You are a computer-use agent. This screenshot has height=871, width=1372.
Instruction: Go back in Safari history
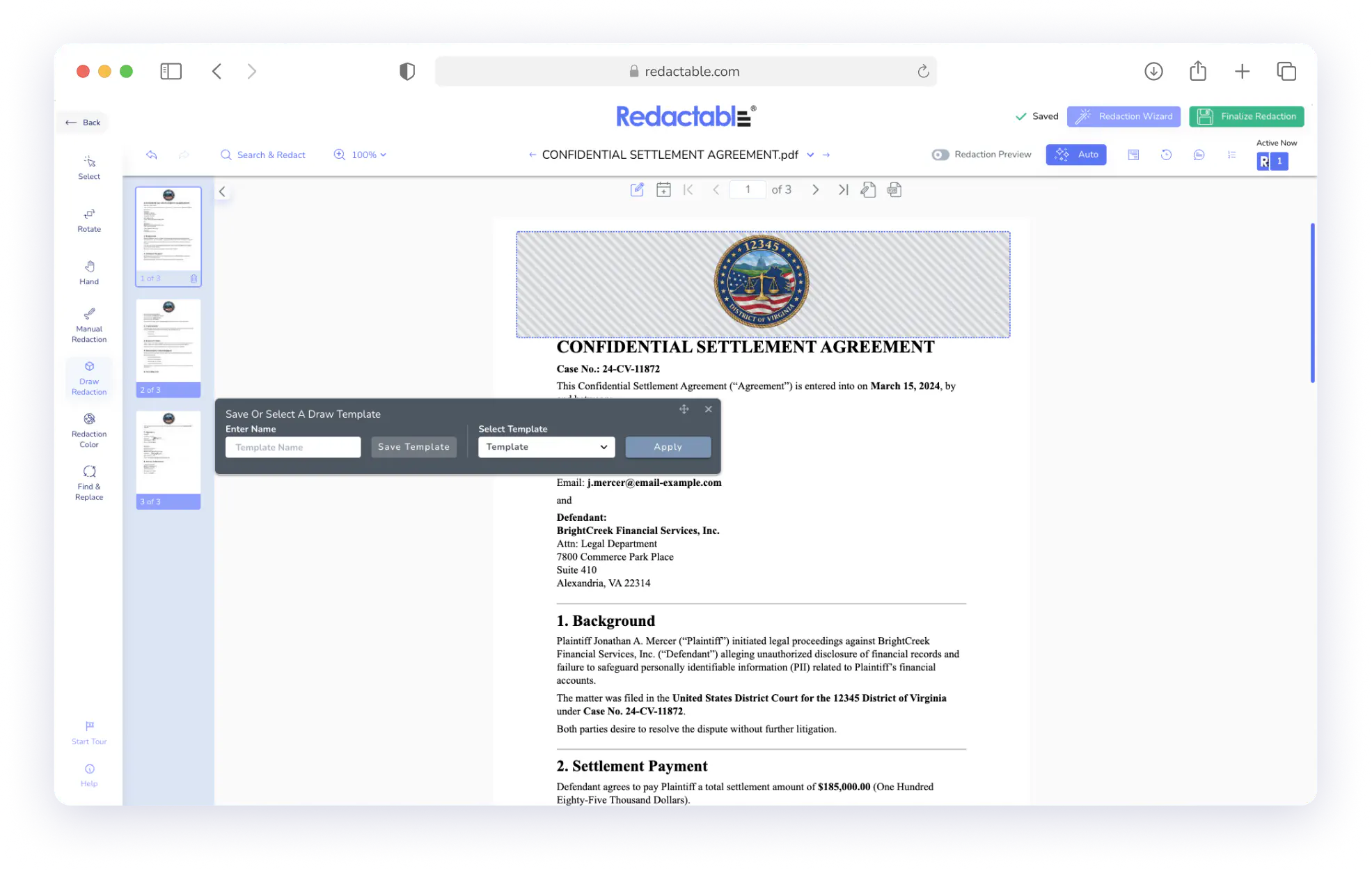[216, 71]
